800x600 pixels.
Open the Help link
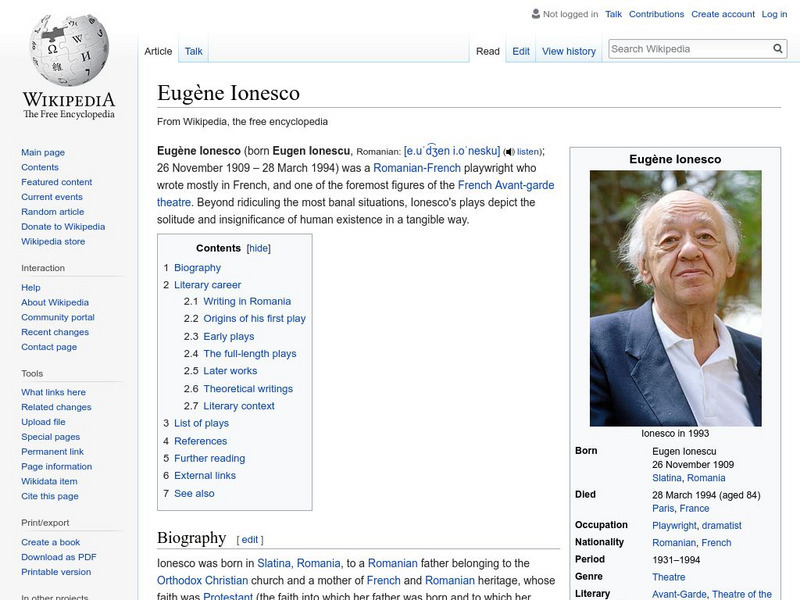tap(31, 287)
